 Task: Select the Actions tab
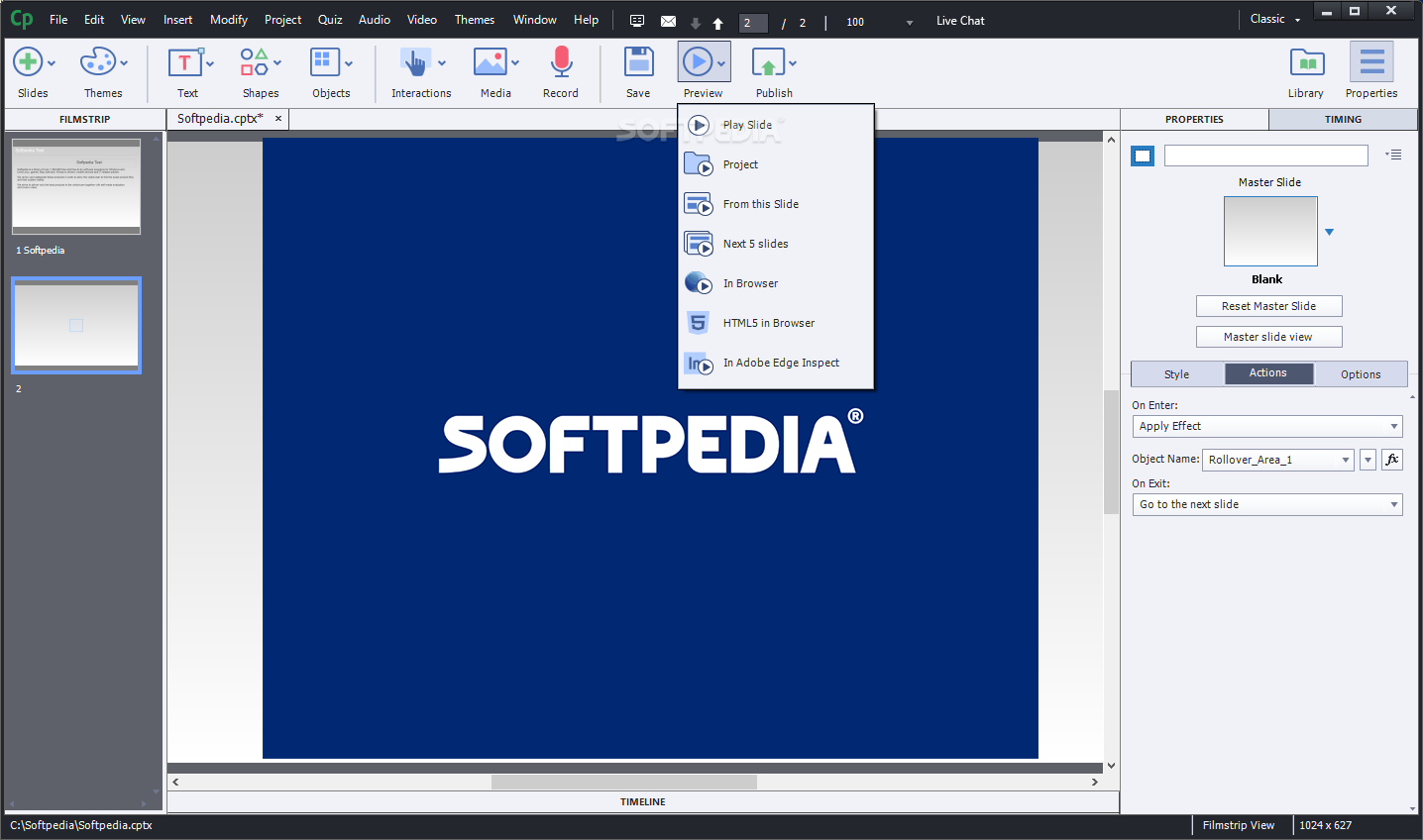(x=1268, y=373)
